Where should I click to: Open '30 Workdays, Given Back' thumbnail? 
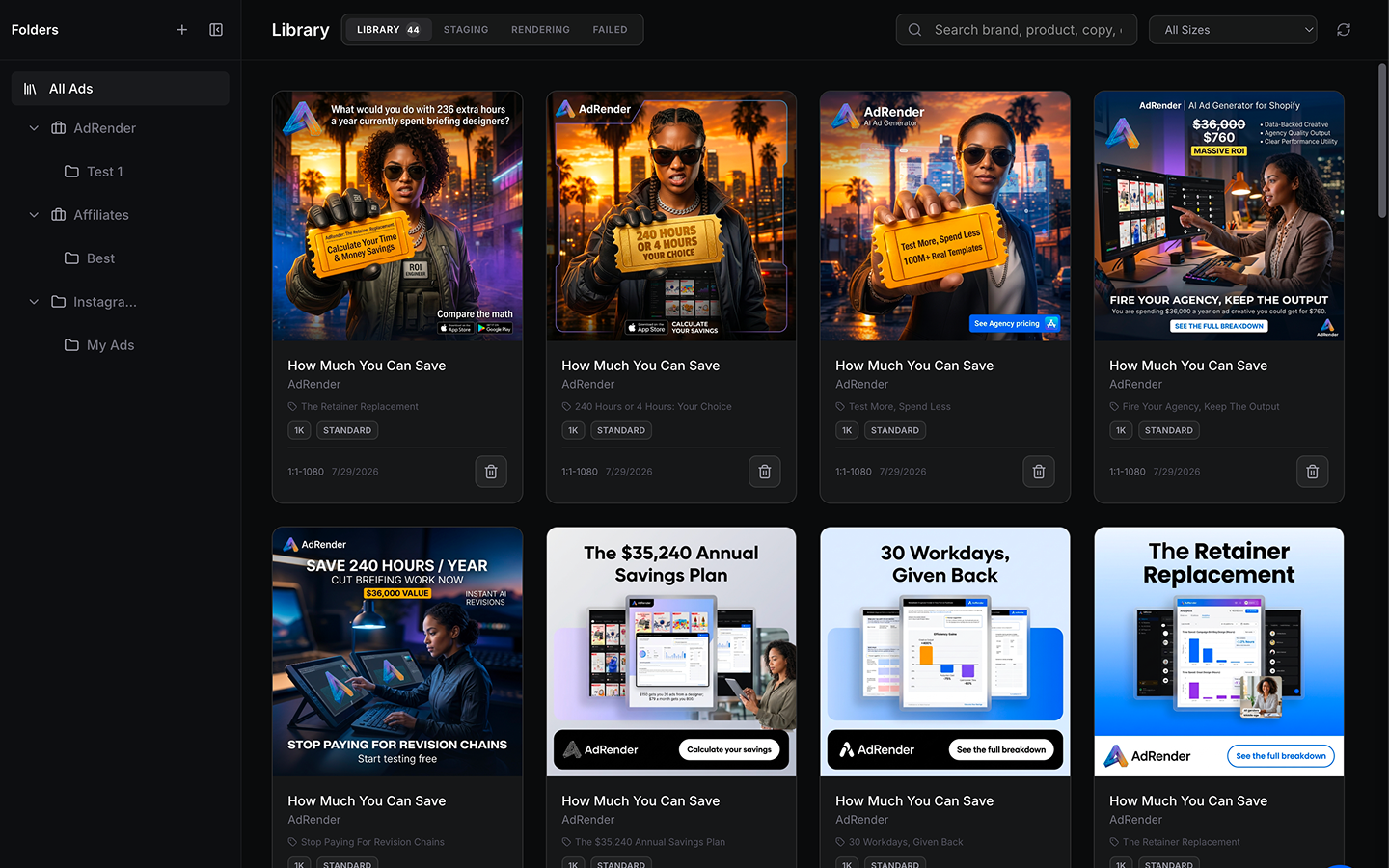(945, 652)
